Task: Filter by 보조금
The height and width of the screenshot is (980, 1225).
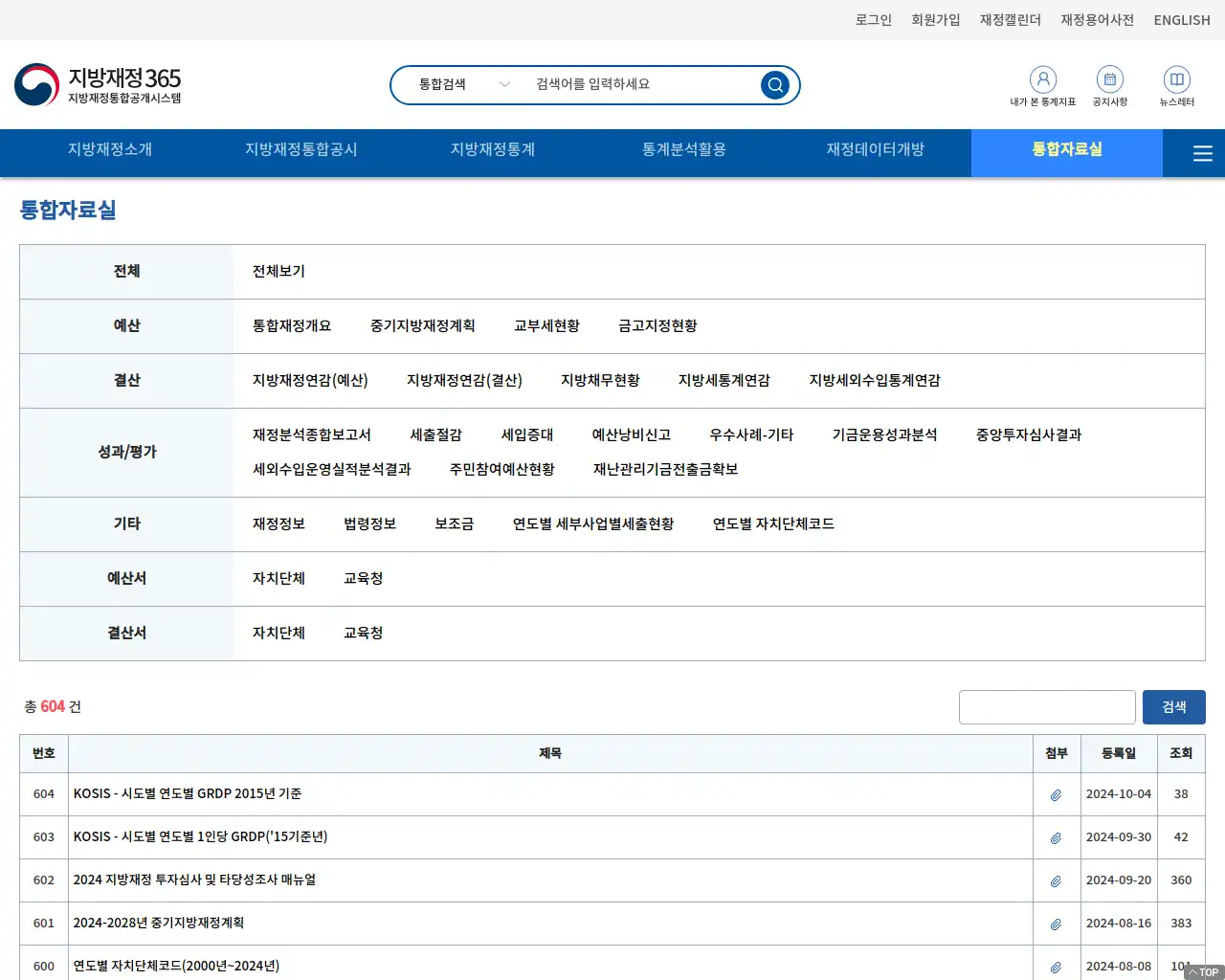Action: [x=455, y=524]
